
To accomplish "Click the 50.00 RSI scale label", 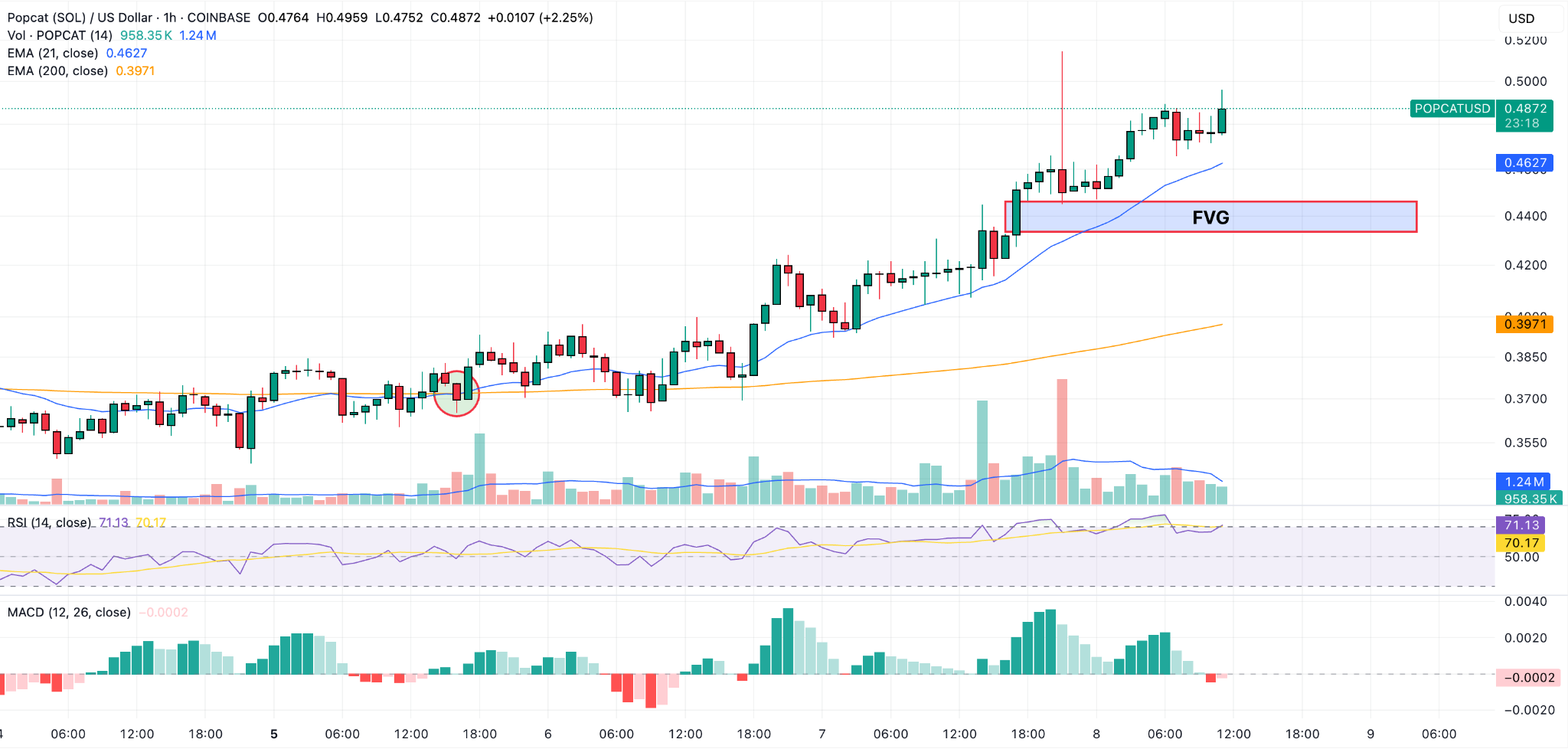I will [1522, 558].
